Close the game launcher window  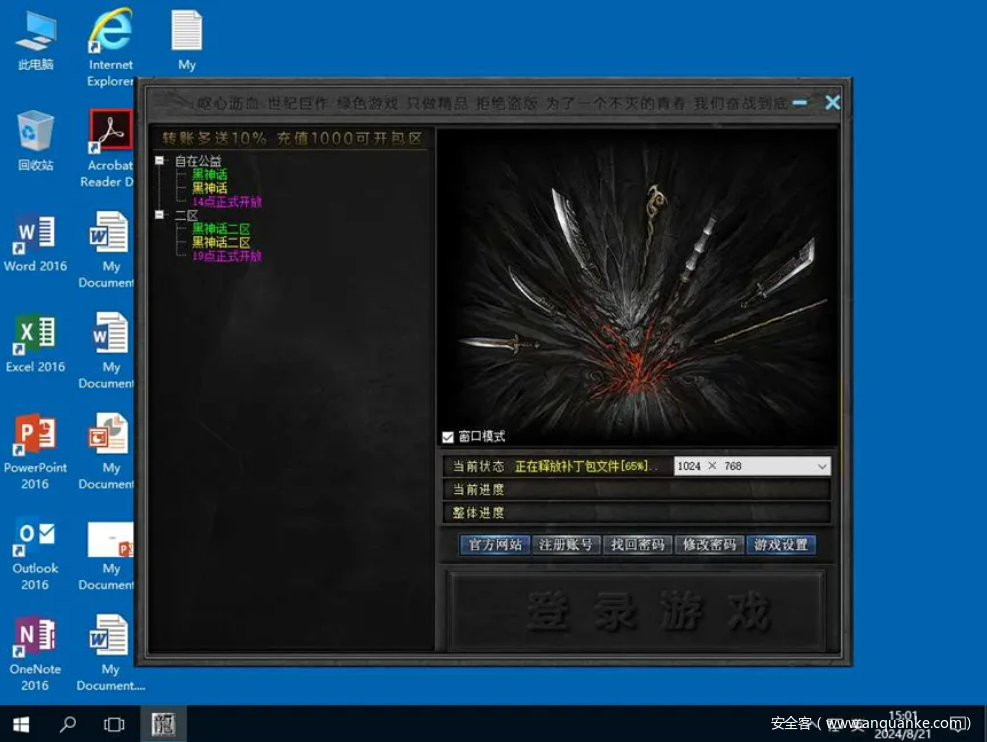tap(832, 103)
